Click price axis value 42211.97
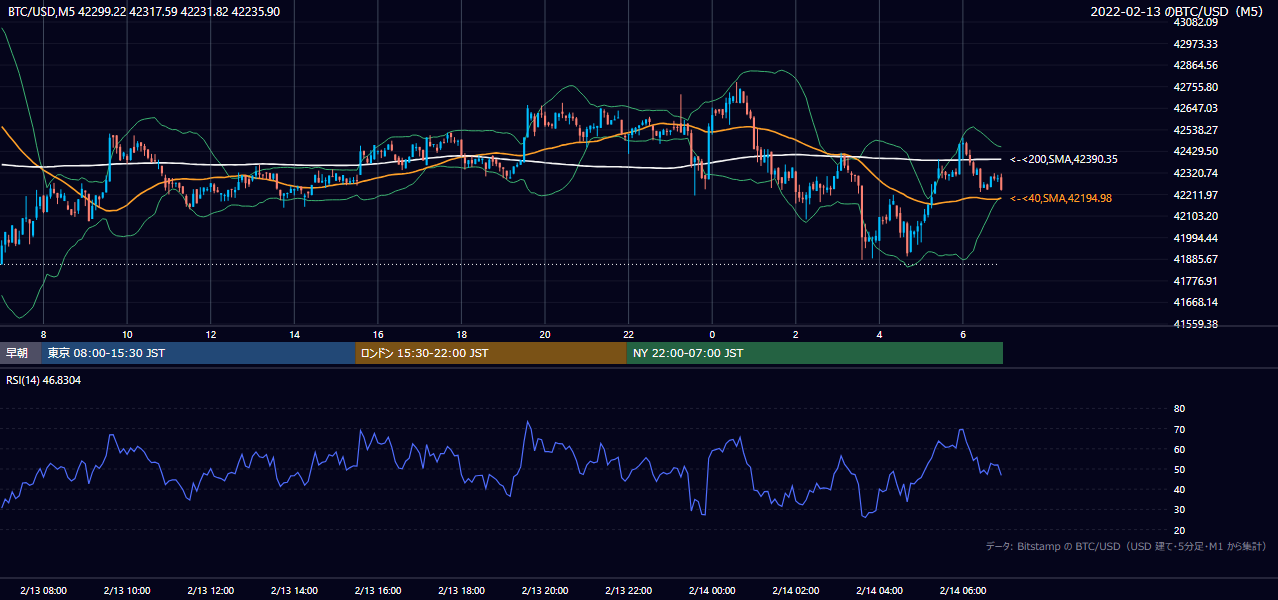The image size is (1278, 600). (1195, 195)
